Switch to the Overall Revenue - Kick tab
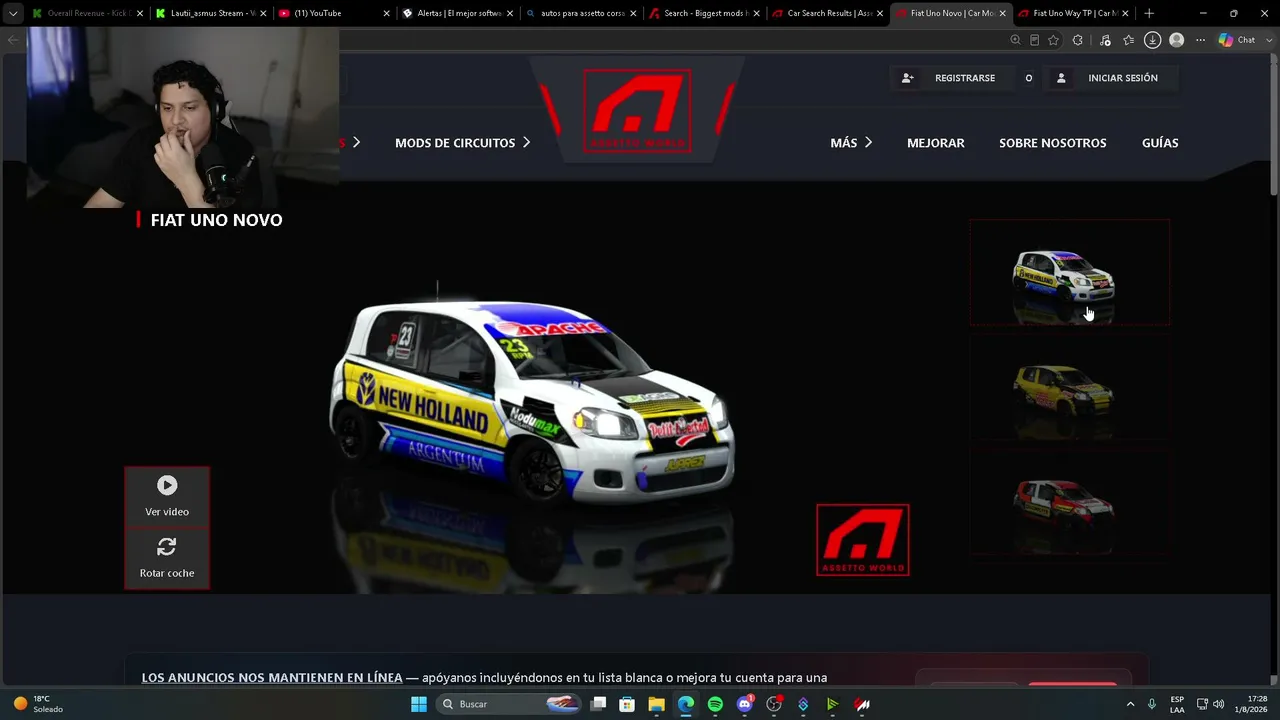Viewport: 1280px width, 720px height. (88, 13)
